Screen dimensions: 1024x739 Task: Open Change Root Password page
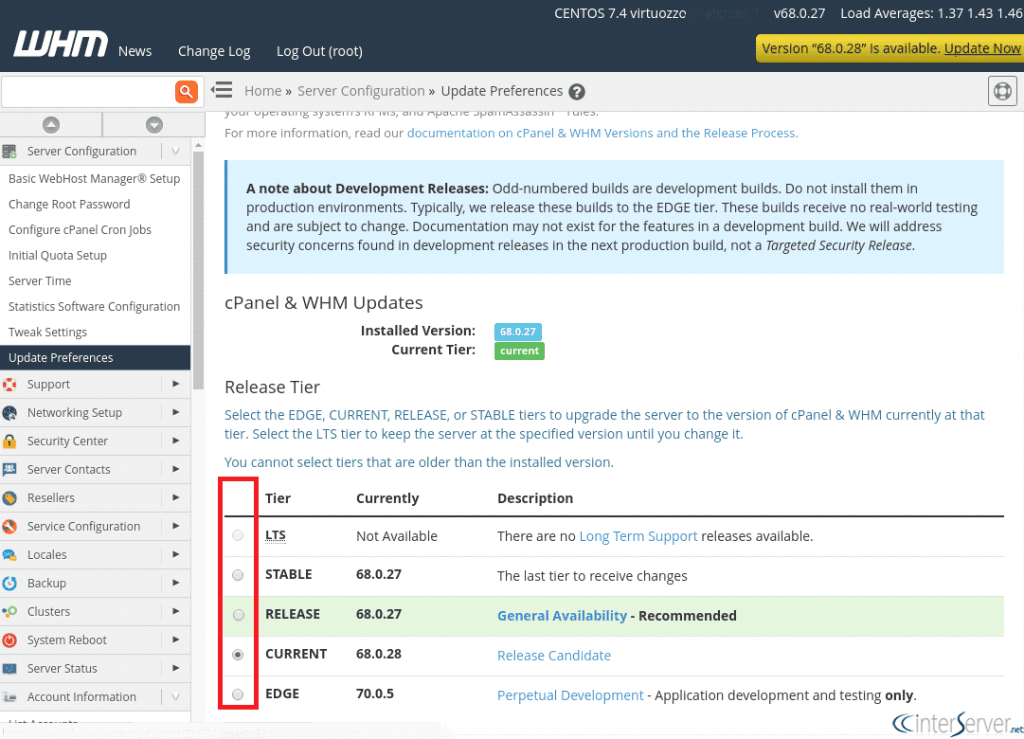point(69,204)
